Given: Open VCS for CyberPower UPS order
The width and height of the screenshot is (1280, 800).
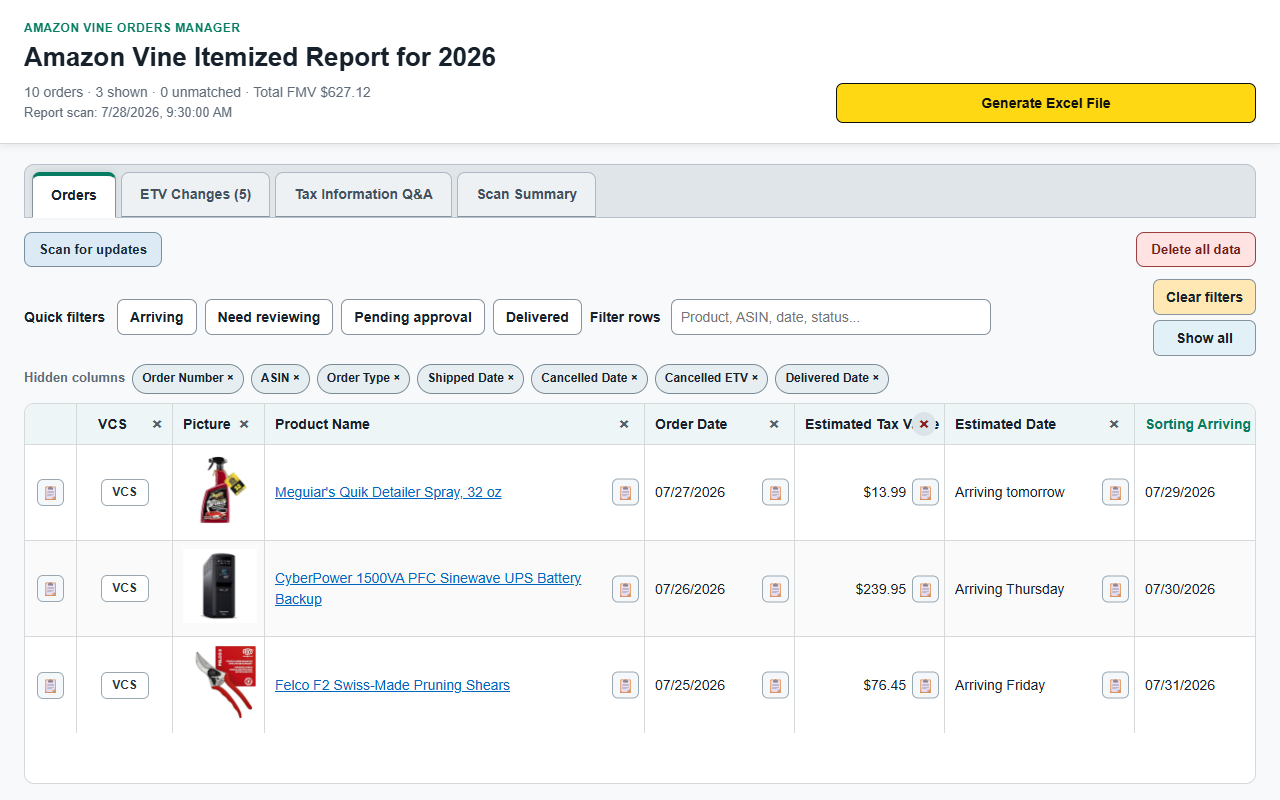Looking at the screenshot, I should coord(125,589).
